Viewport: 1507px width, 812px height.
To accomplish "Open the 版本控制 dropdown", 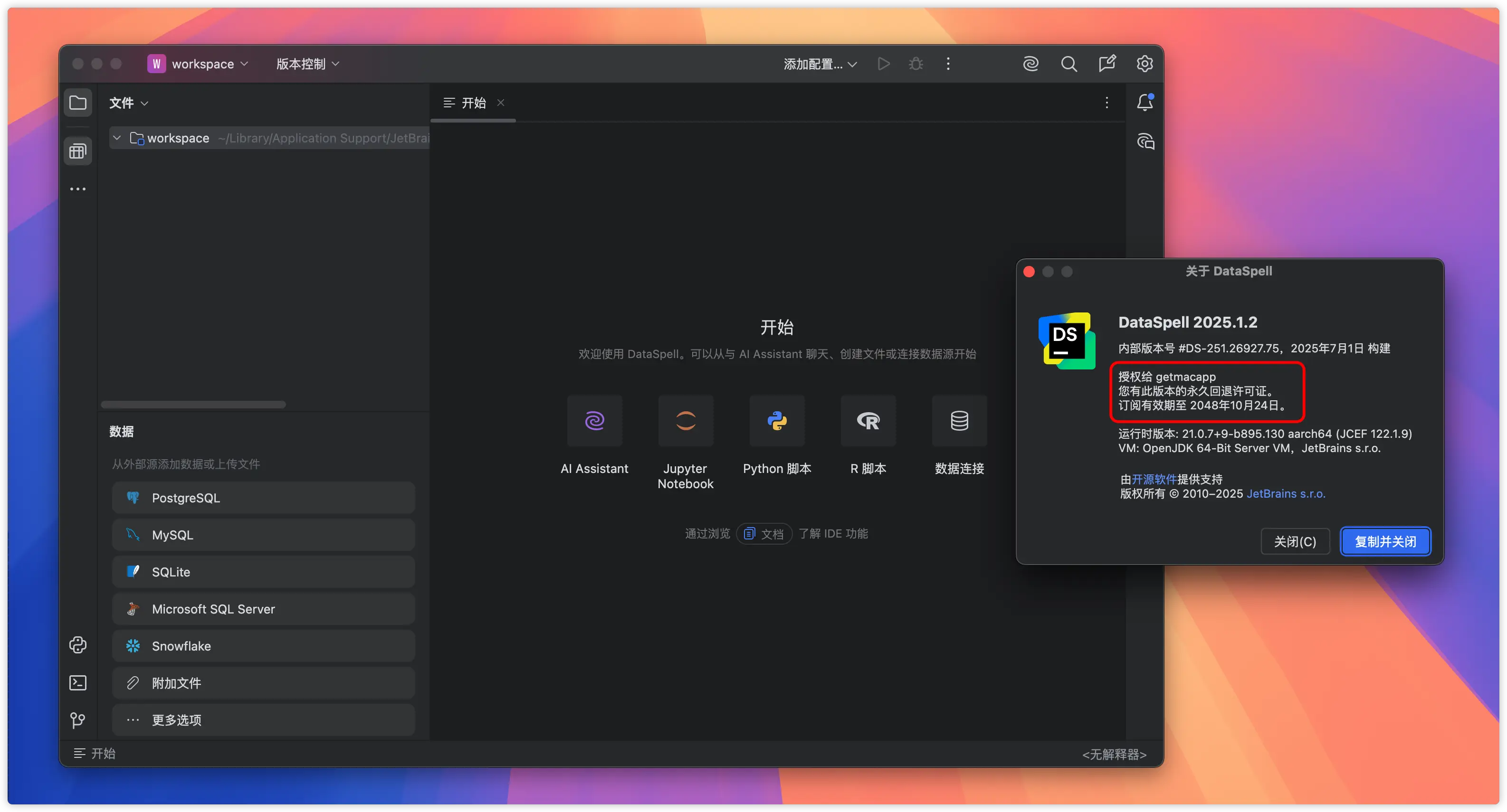I will pyautogui.click(x=308, y=64).
